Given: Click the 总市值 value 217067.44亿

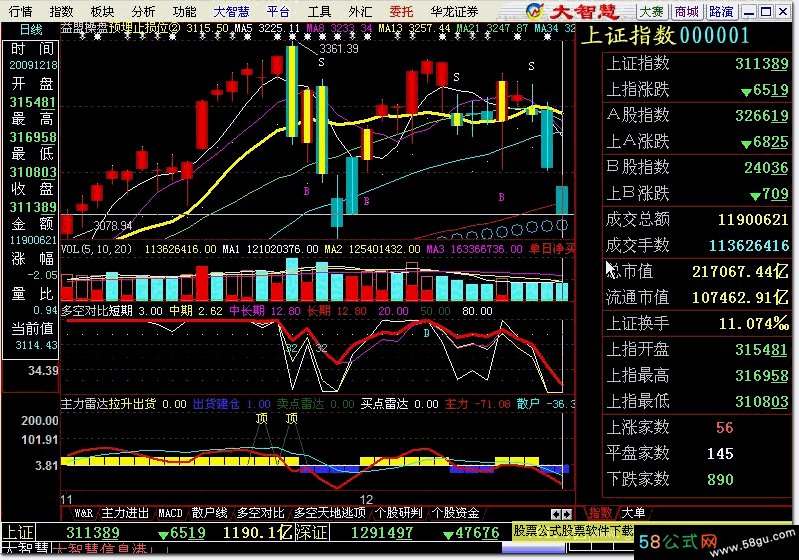Looking at the screenshot, I should coord(740,272).
